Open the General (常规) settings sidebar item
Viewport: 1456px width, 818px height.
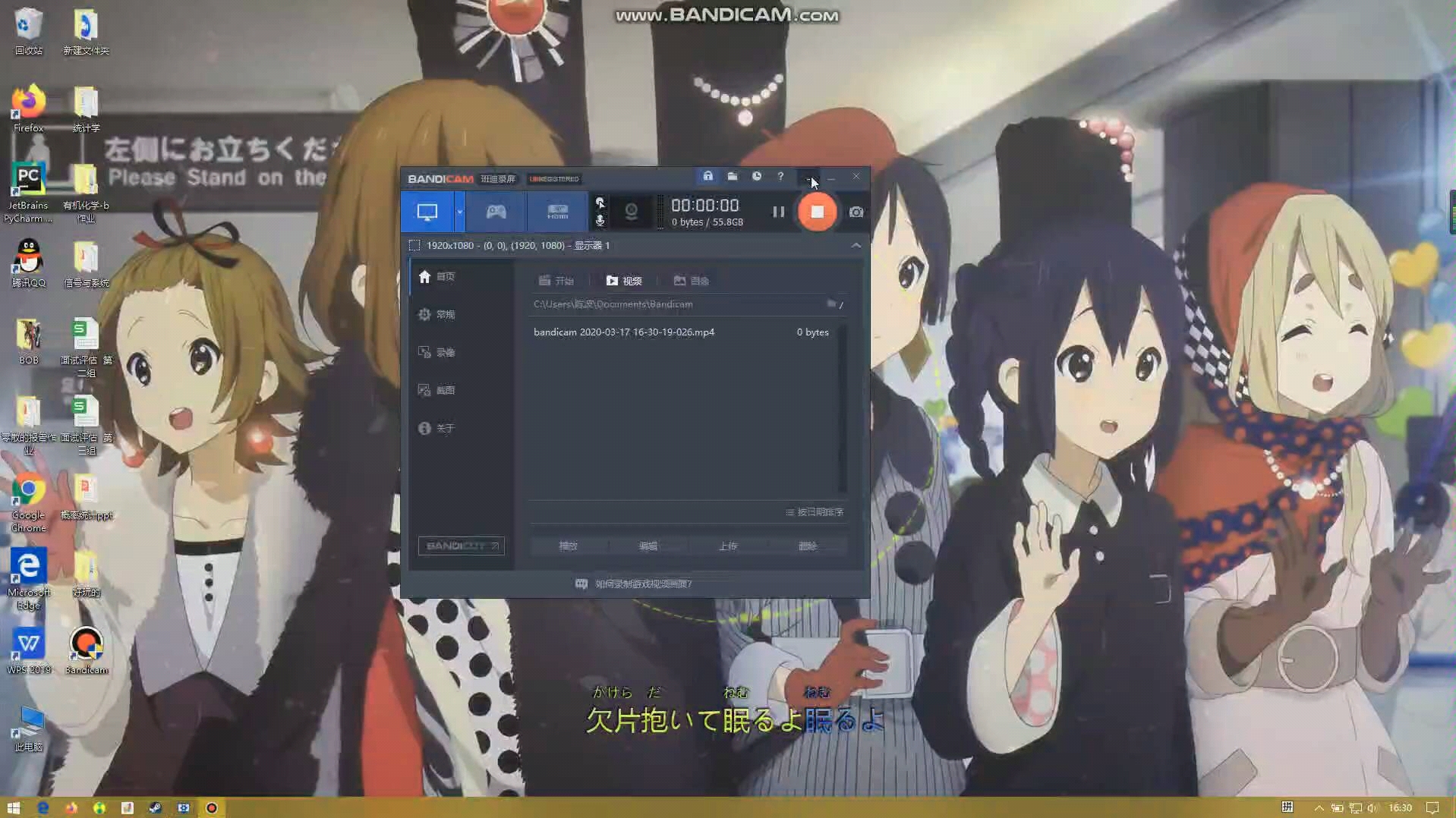click(x=461, y=314)
